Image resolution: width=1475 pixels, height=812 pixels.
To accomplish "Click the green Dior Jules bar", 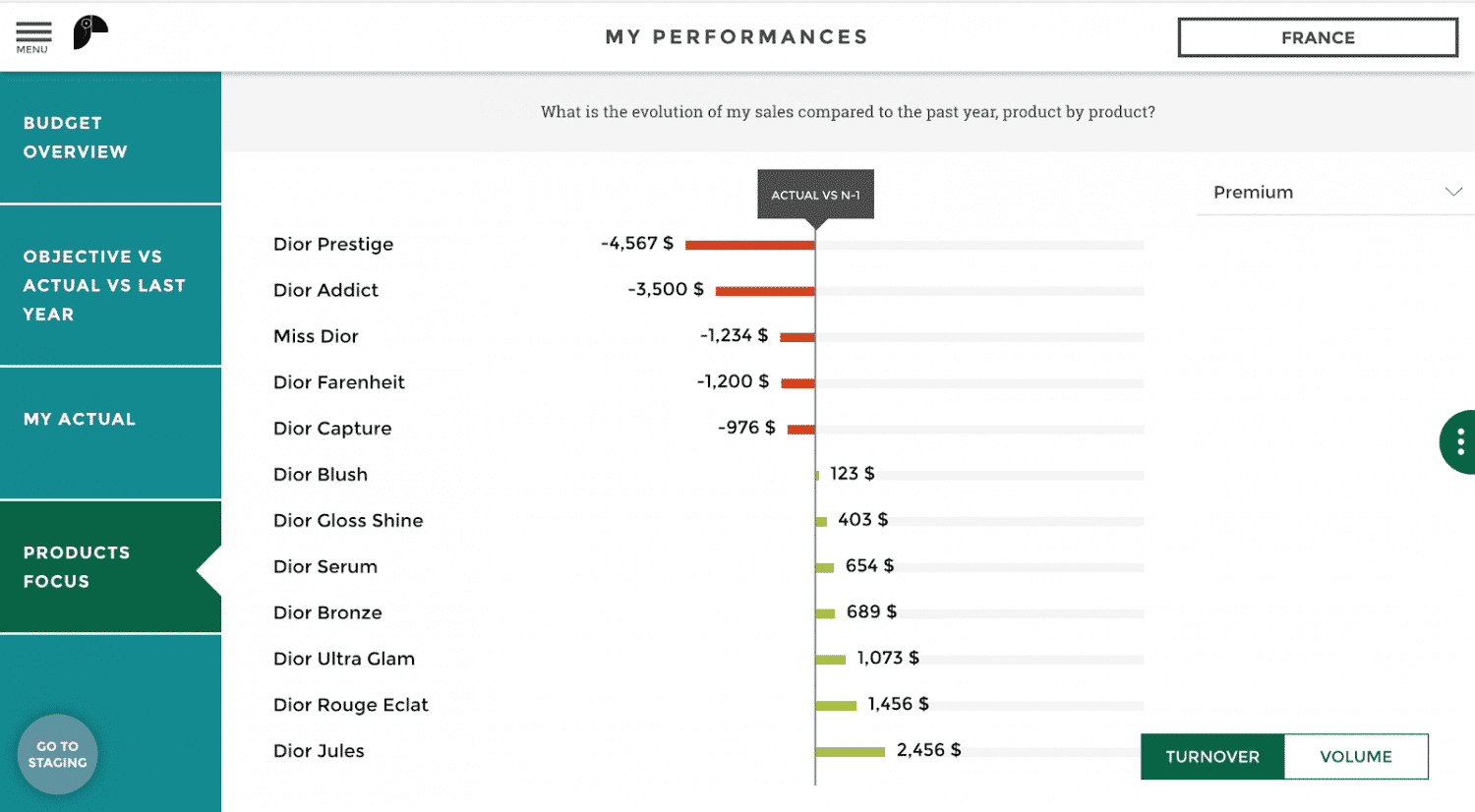I will [850, 752].
